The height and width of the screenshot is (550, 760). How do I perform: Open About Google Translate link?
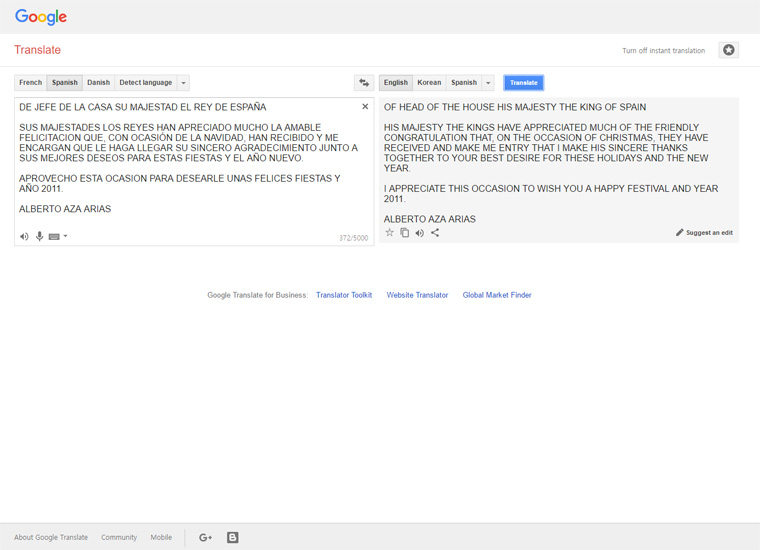click(51, 537)
